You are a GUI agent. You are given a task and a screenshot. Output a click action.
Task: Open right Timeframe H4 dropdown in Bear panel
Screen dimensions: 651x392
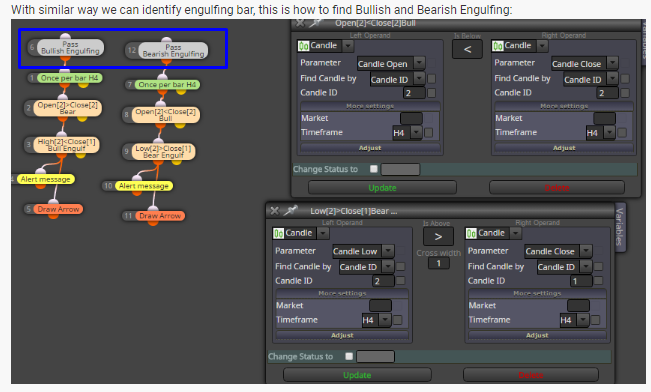pos(583,320)
